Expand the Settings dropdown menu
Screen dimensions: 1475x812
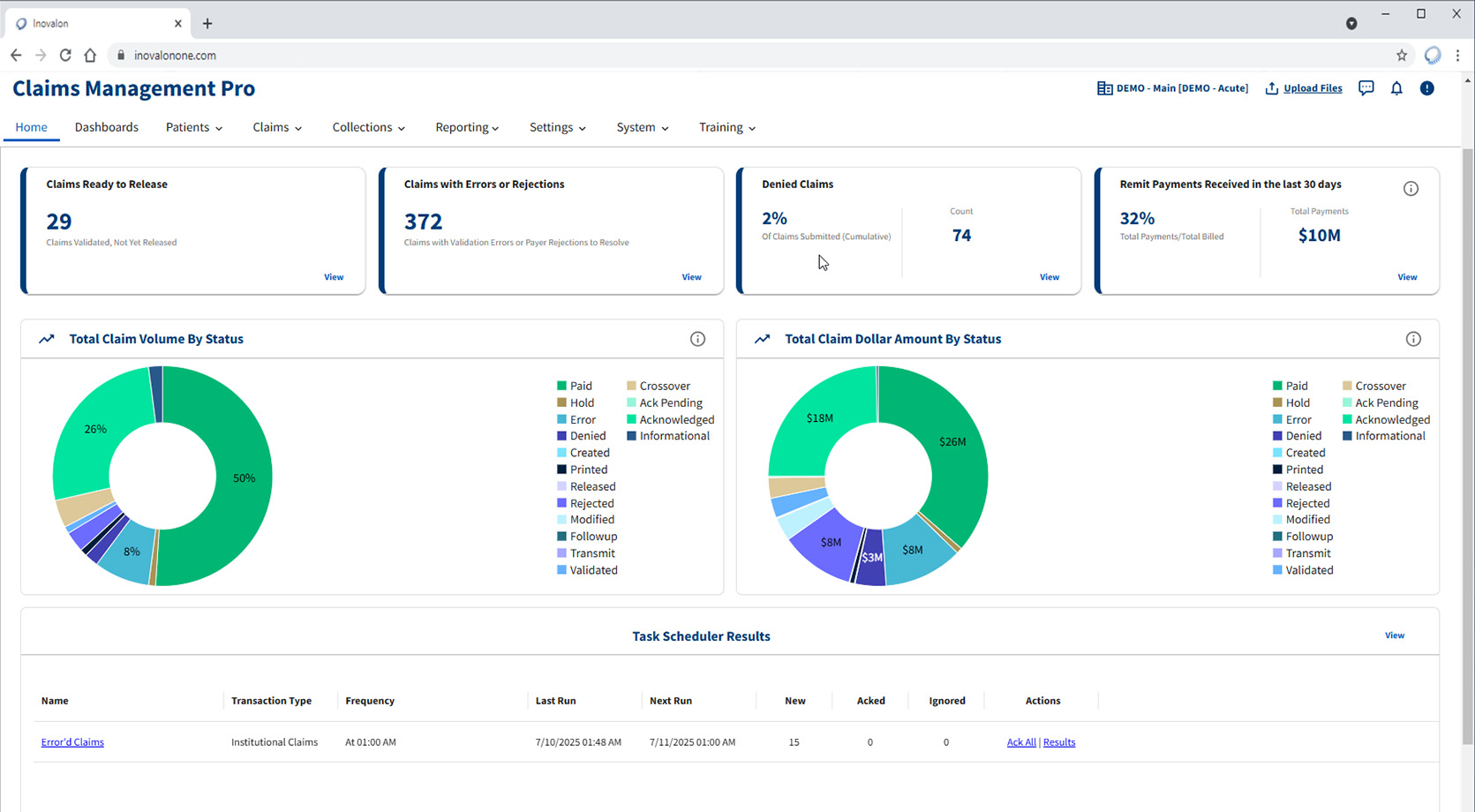(x=558, y=127)
